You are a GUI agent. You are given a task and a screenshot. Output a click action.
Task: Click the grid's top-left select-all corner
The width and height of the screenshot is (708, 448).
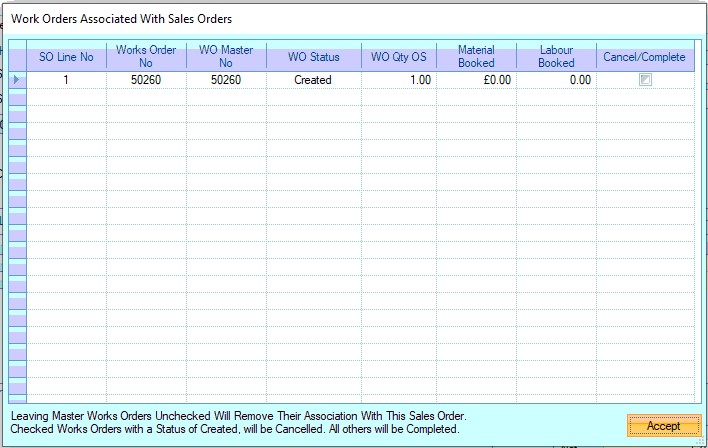pos(17,57)
